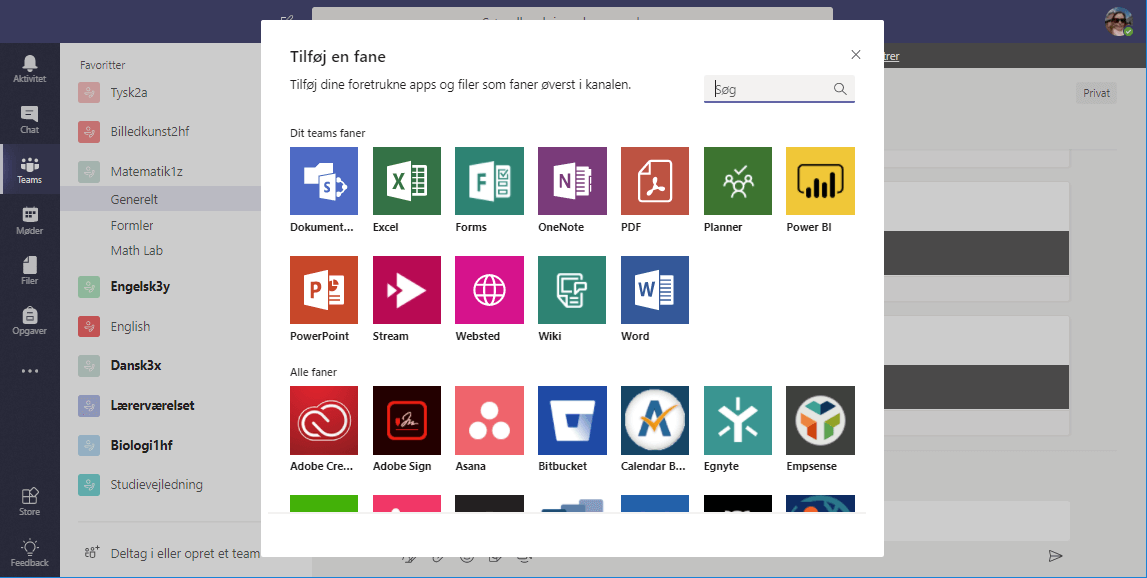Screen dimensions: 1147x578
Task: Select the Adobe Creative Cloud tile
Action: pos(324,420)
